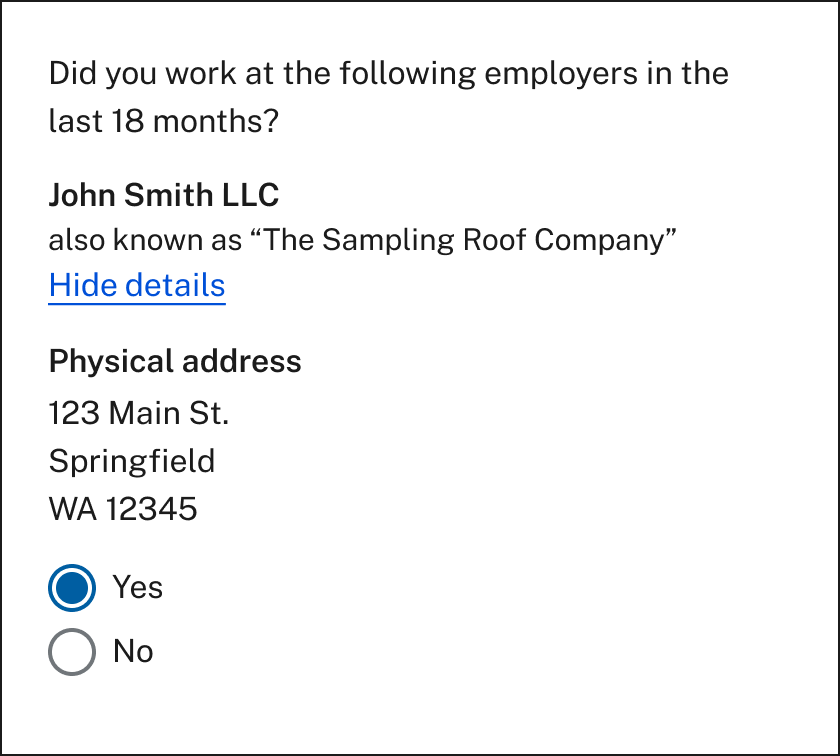Click the "last 18 months?" text line
Screen dimensions: 840x756
point(164,122)
